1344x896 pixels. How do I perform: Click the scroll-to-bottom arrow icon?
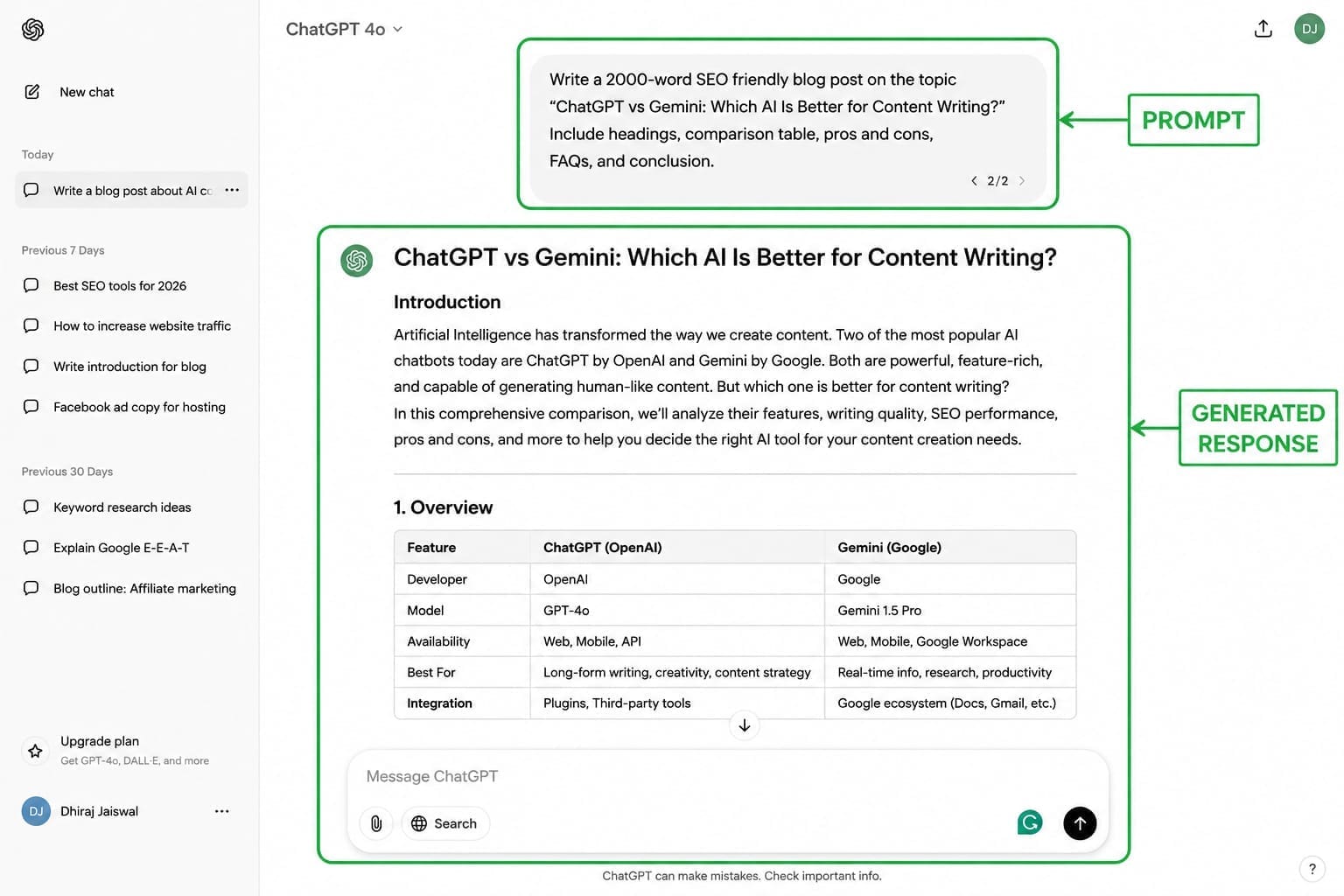pos(744,725)
